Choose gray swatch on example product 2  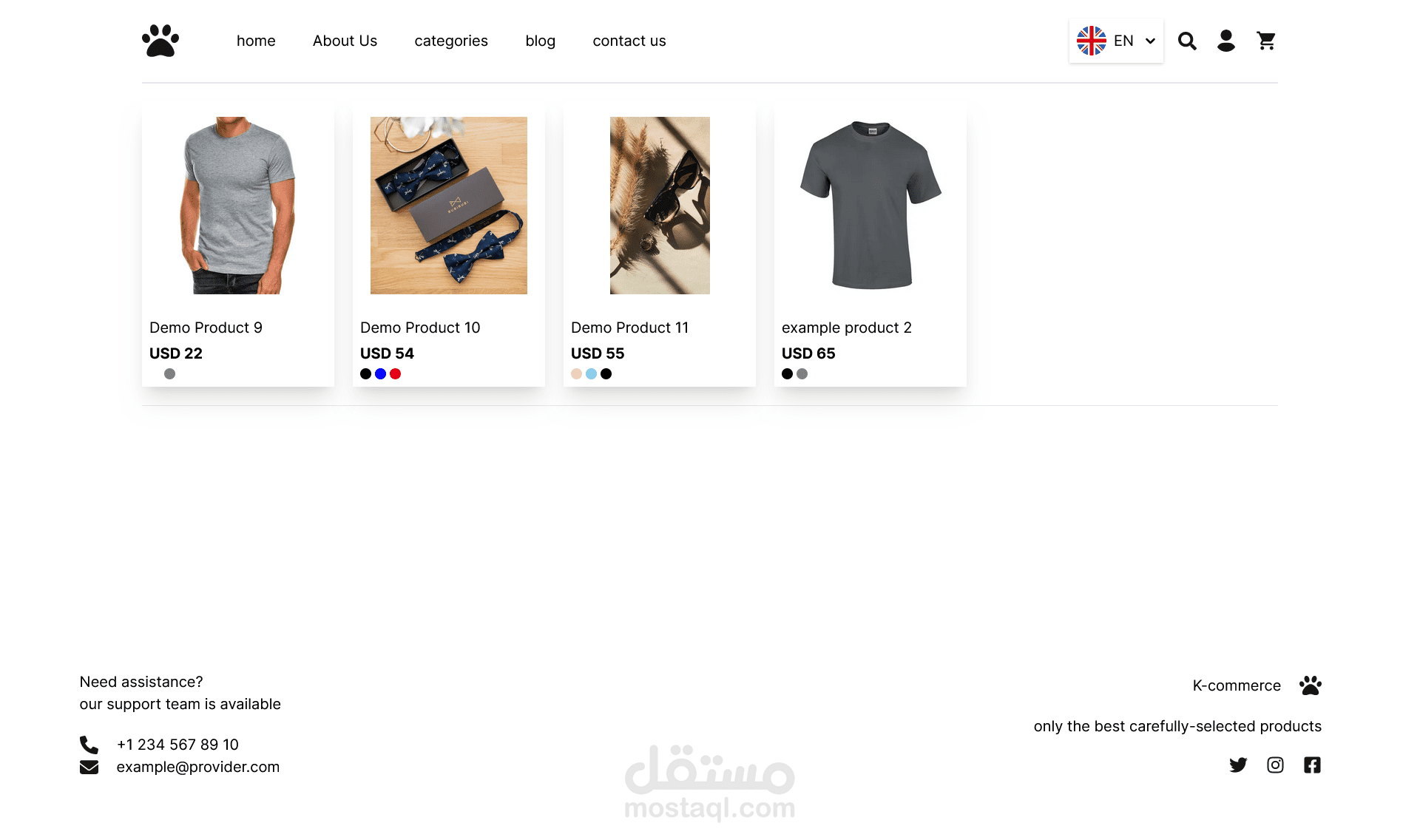click(802, 373)
